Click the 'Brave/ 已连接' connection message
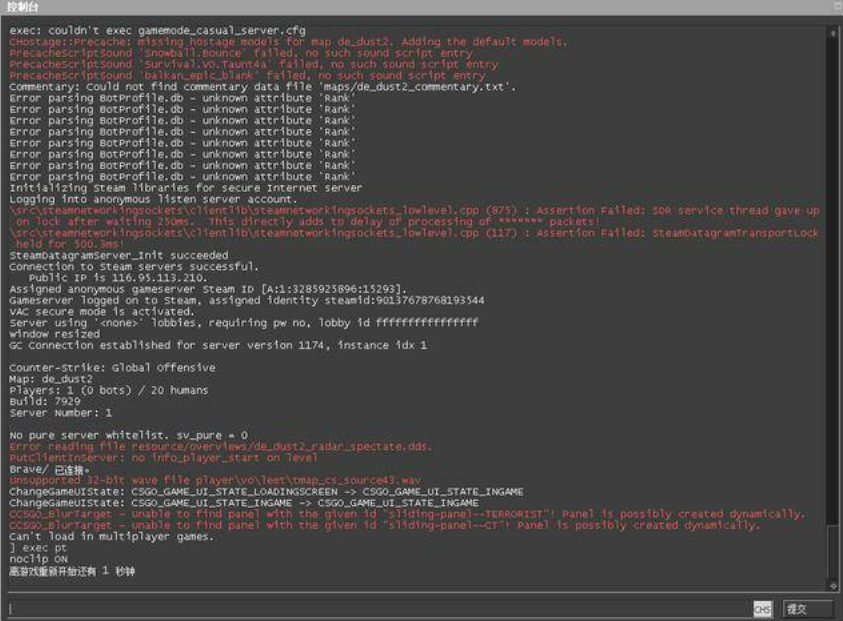This screenshot has height=621, width=843. 48,468
